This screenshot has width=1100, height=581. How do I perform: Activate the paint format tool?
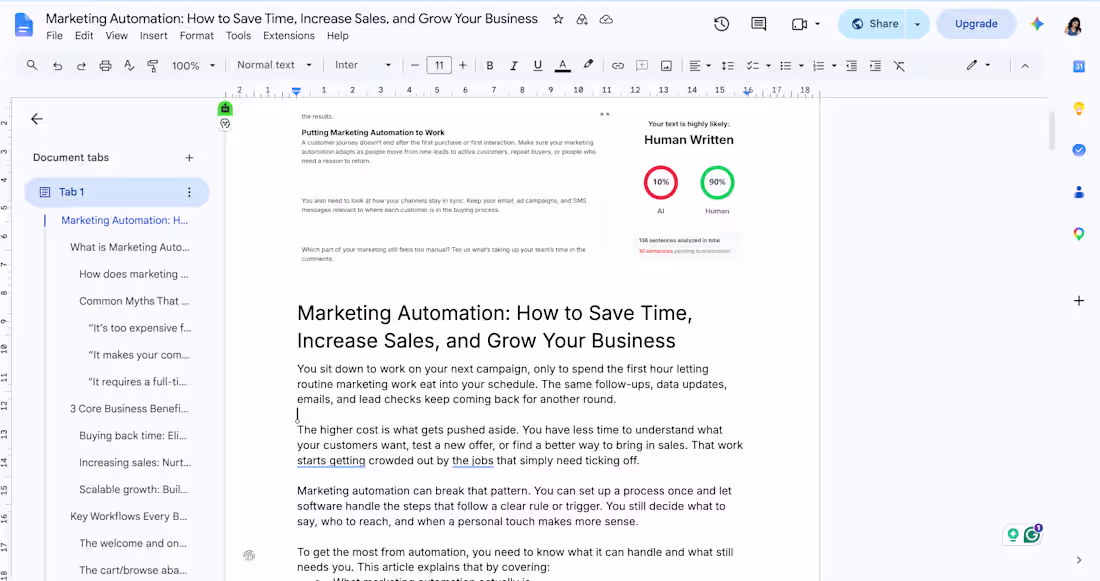pos(153,65)
